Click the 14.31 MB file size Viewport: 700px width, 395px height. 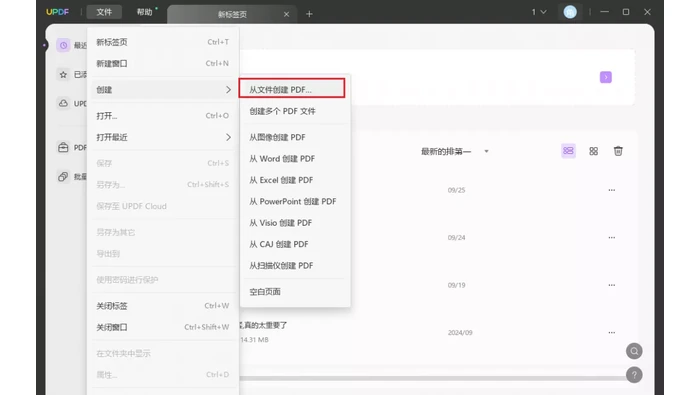tap(254, 340)
